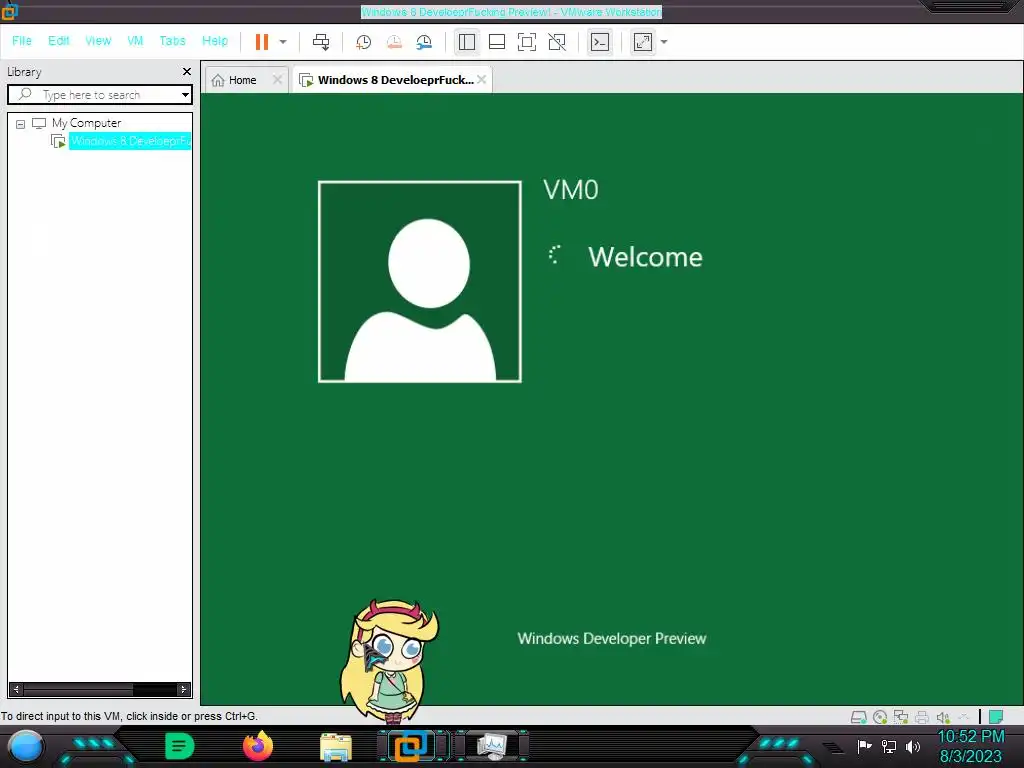Image resolution: width=1024 pixels, height=768 pixels.
Task: Click the sound card status icon
Action: tap(943, 718)
